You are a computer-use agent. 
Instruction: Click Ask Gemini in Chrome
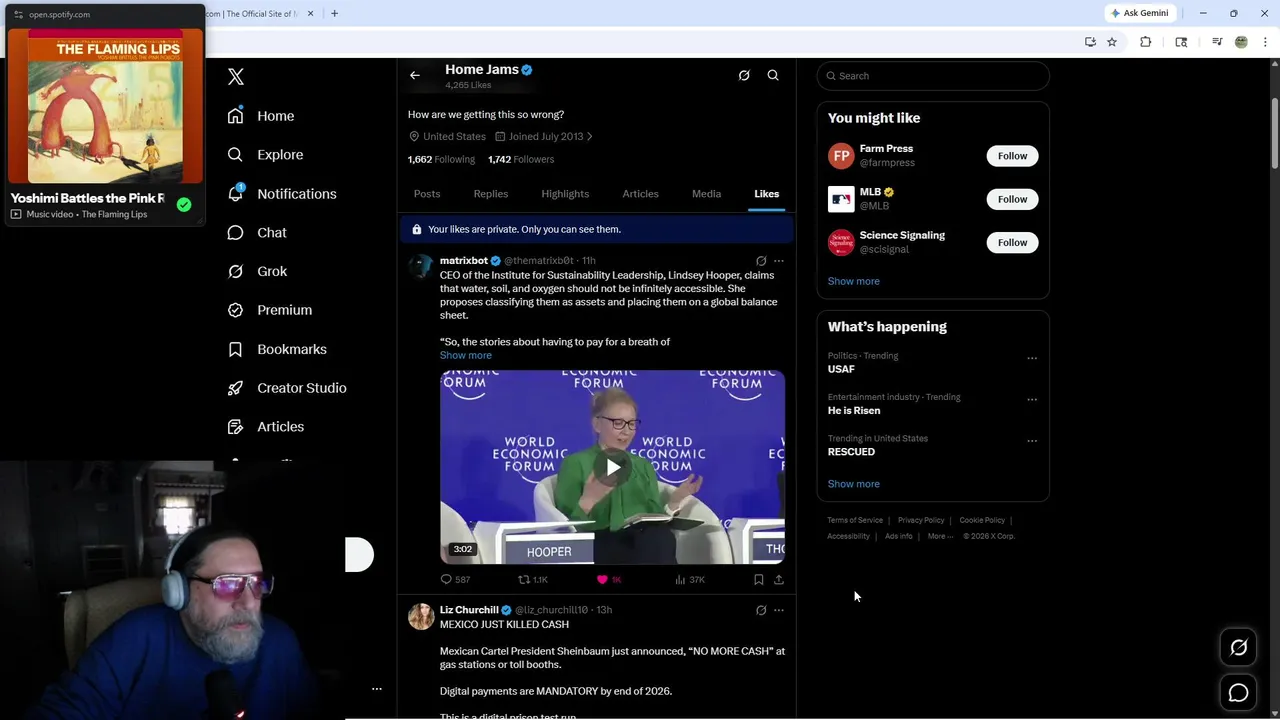pyautogui.click(x=1140, y=13)
